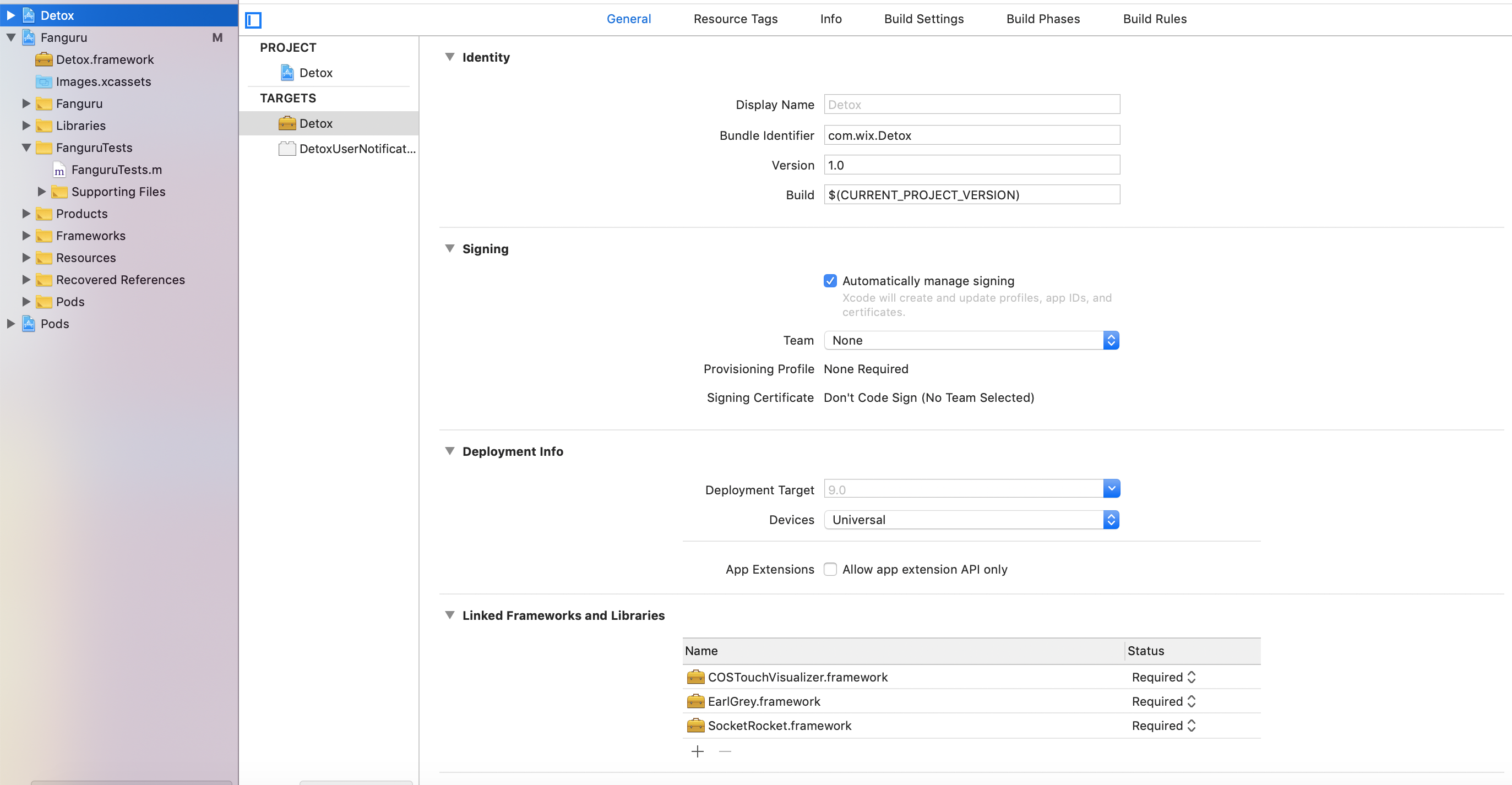Expand the Products group triangle
The width and height of the screenshot is (1512, 785).
[26, 214]
